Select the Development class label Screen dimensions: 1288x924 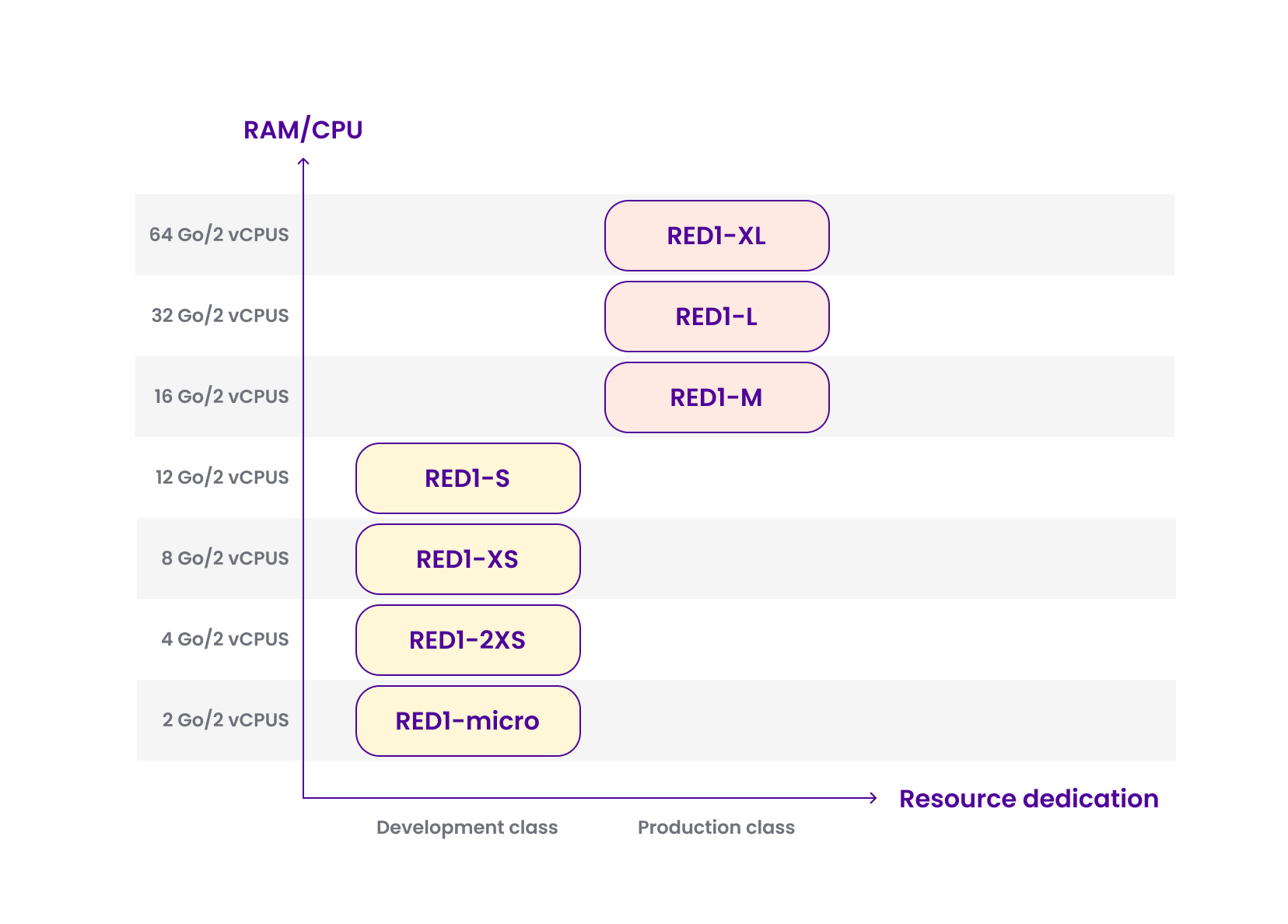click(x=467, y=828)
